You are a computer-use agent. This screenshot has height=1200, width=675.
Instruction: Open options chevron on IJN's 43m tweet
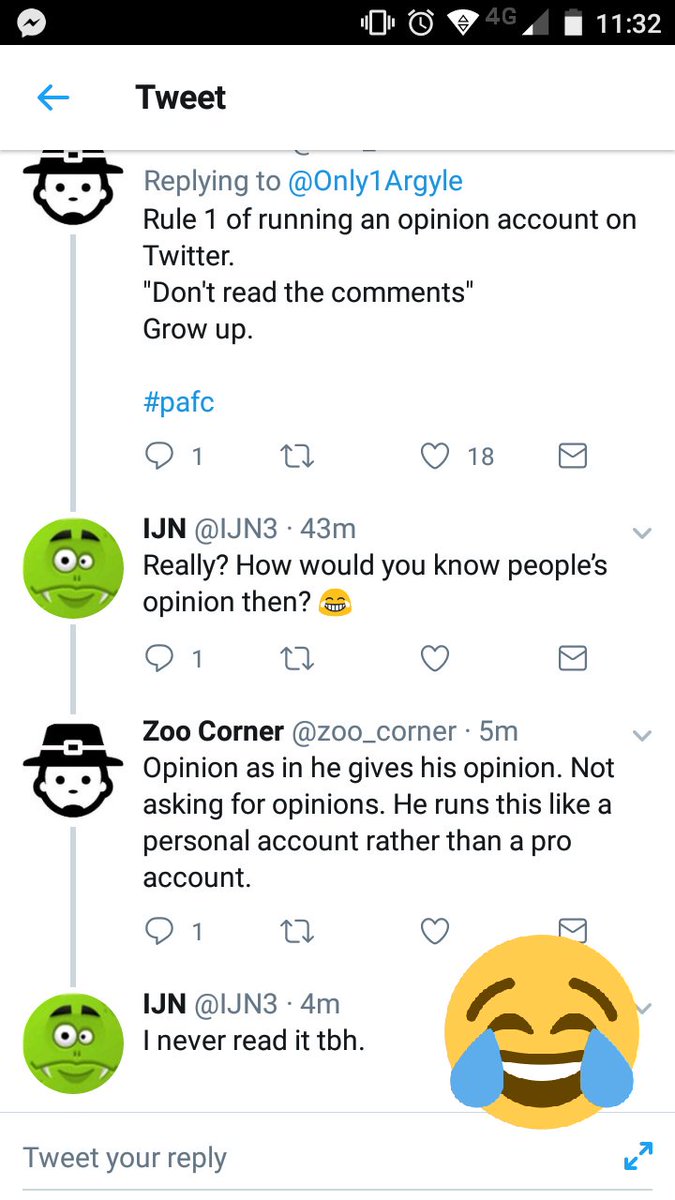tap(642, 533)
